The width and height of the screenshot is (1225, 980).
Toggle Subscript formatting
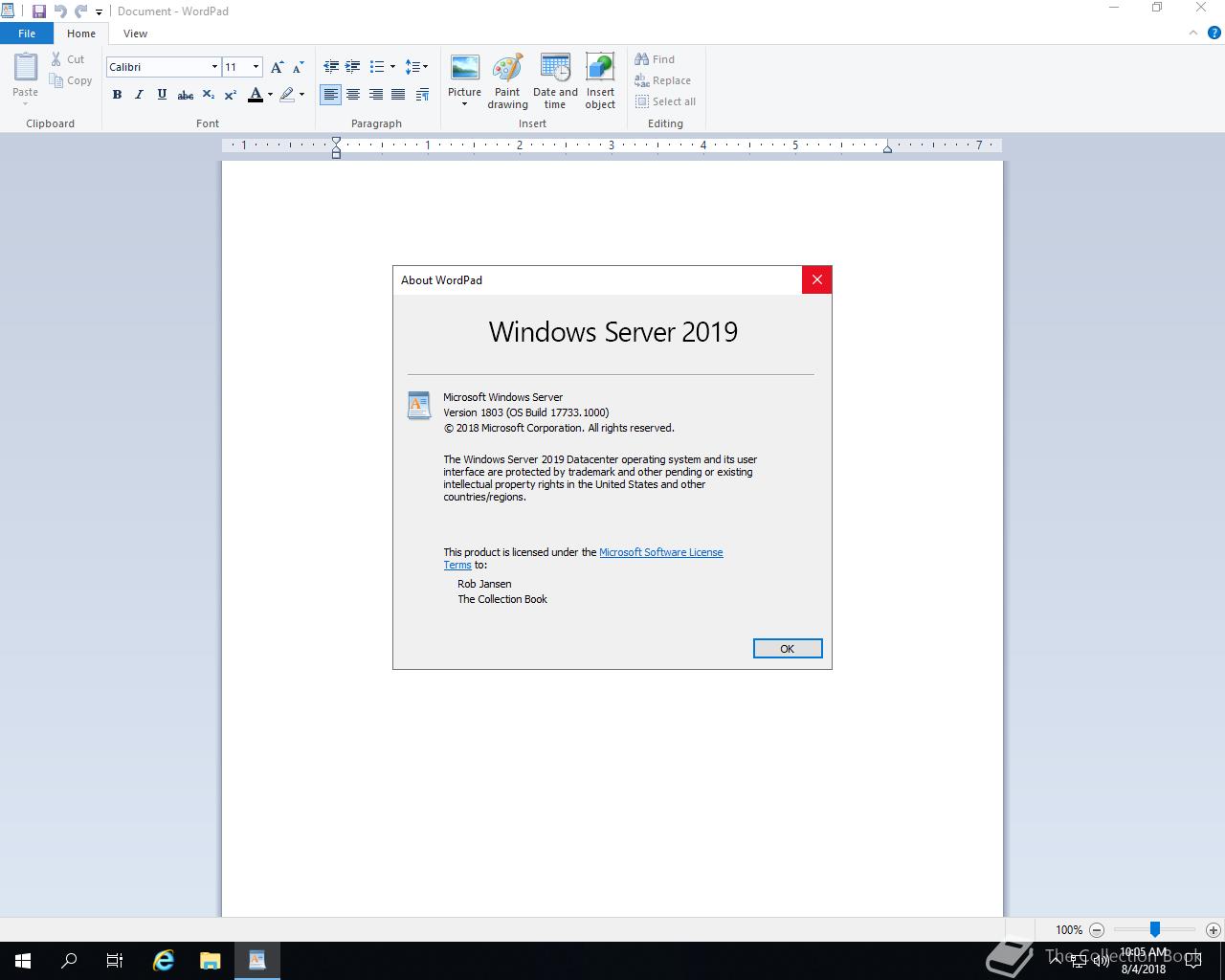208,95
